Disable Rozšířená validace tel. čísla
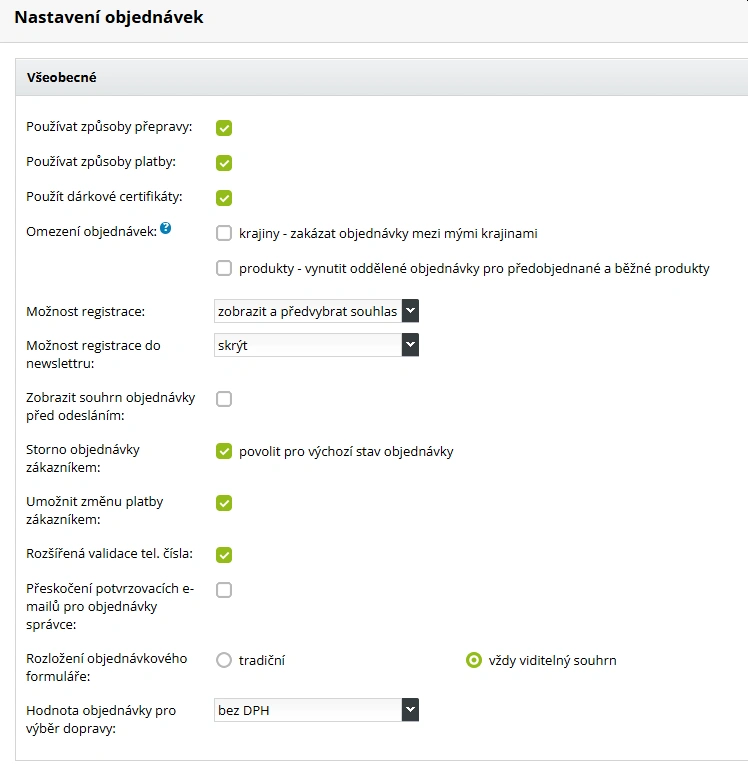 tap(224, 555)
